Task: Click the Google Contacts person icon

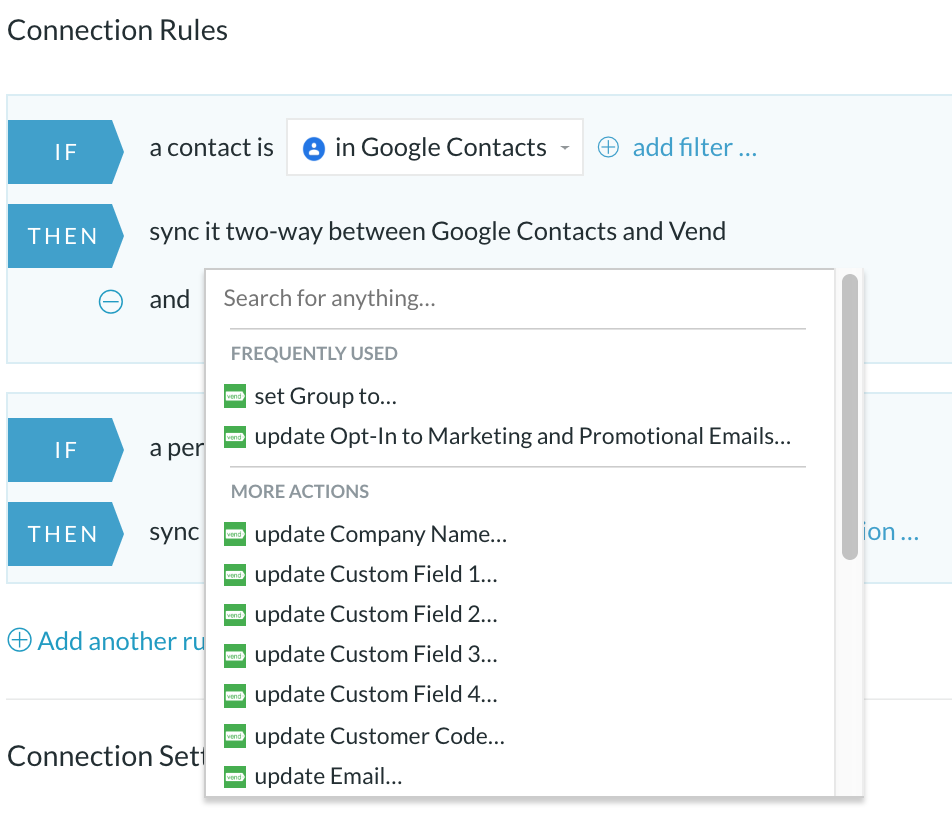Action: point(313,149)
